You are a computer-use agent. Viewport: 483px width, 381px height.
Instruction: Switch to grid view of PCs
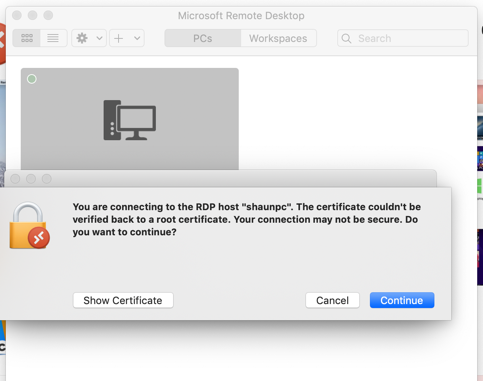(27, 38)
